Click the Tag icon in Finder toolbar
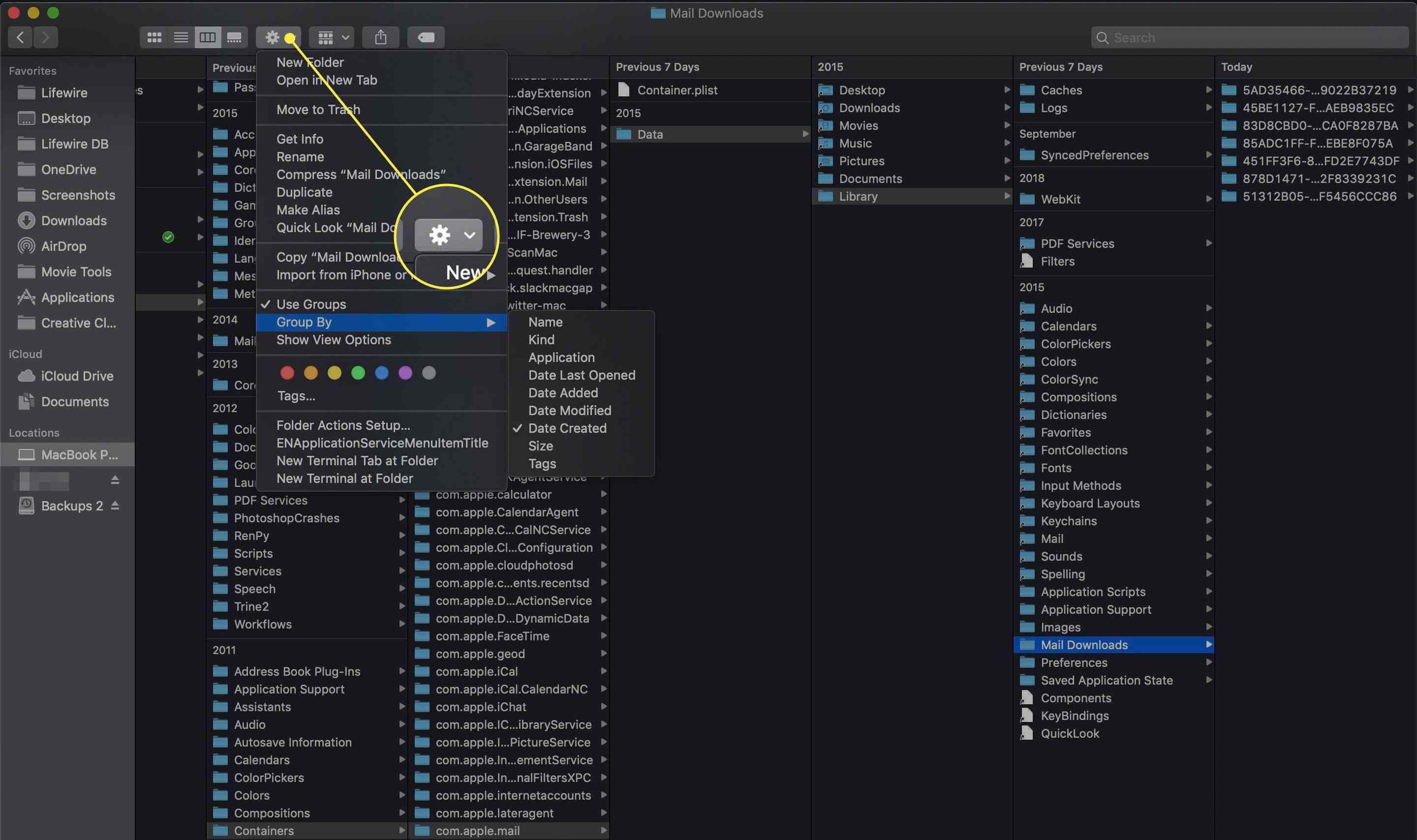This screenshot has height=840, width=1417. (429, 37)
